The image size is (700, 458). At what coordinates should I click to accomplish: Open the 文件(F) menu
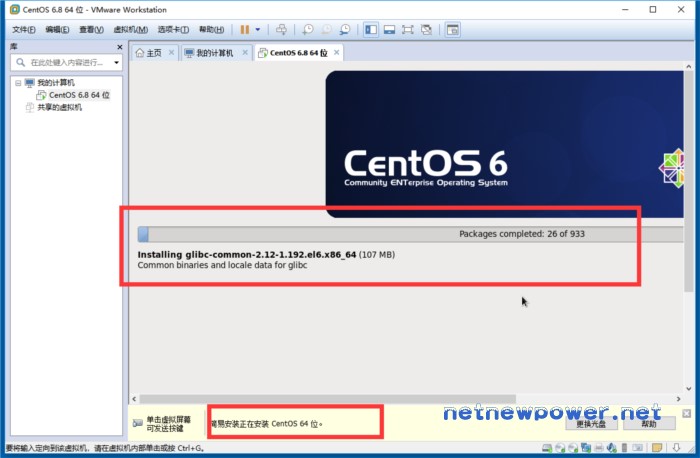(x=24, y=29)
